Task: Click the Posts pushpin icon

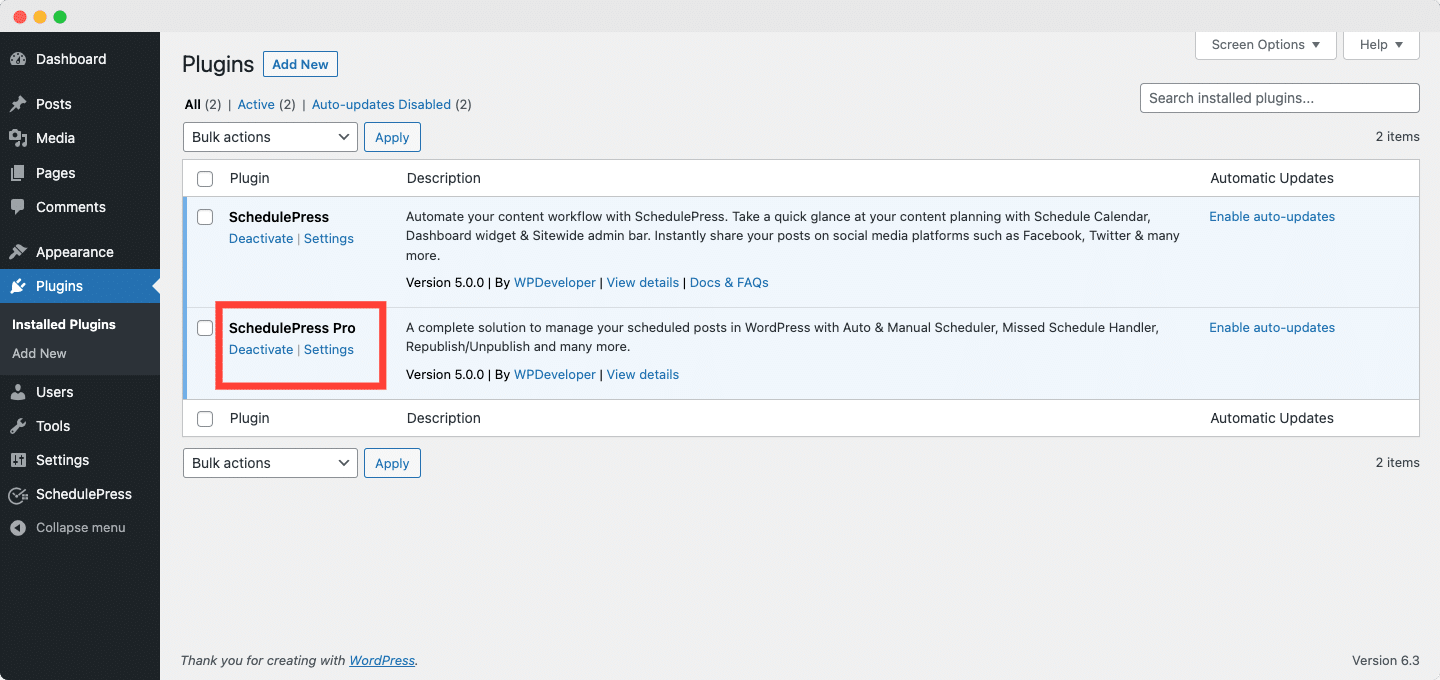Action: click(18, 104)
